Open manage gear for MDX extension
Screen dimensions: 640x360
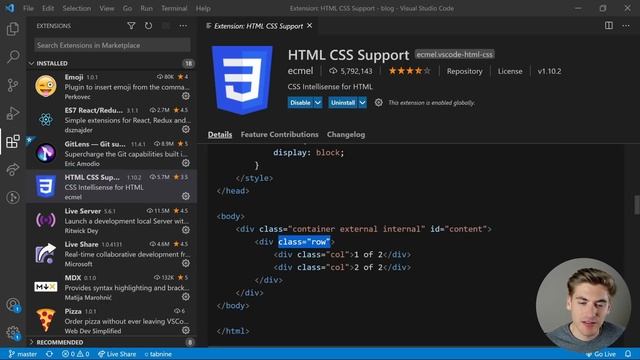point(186,297)
